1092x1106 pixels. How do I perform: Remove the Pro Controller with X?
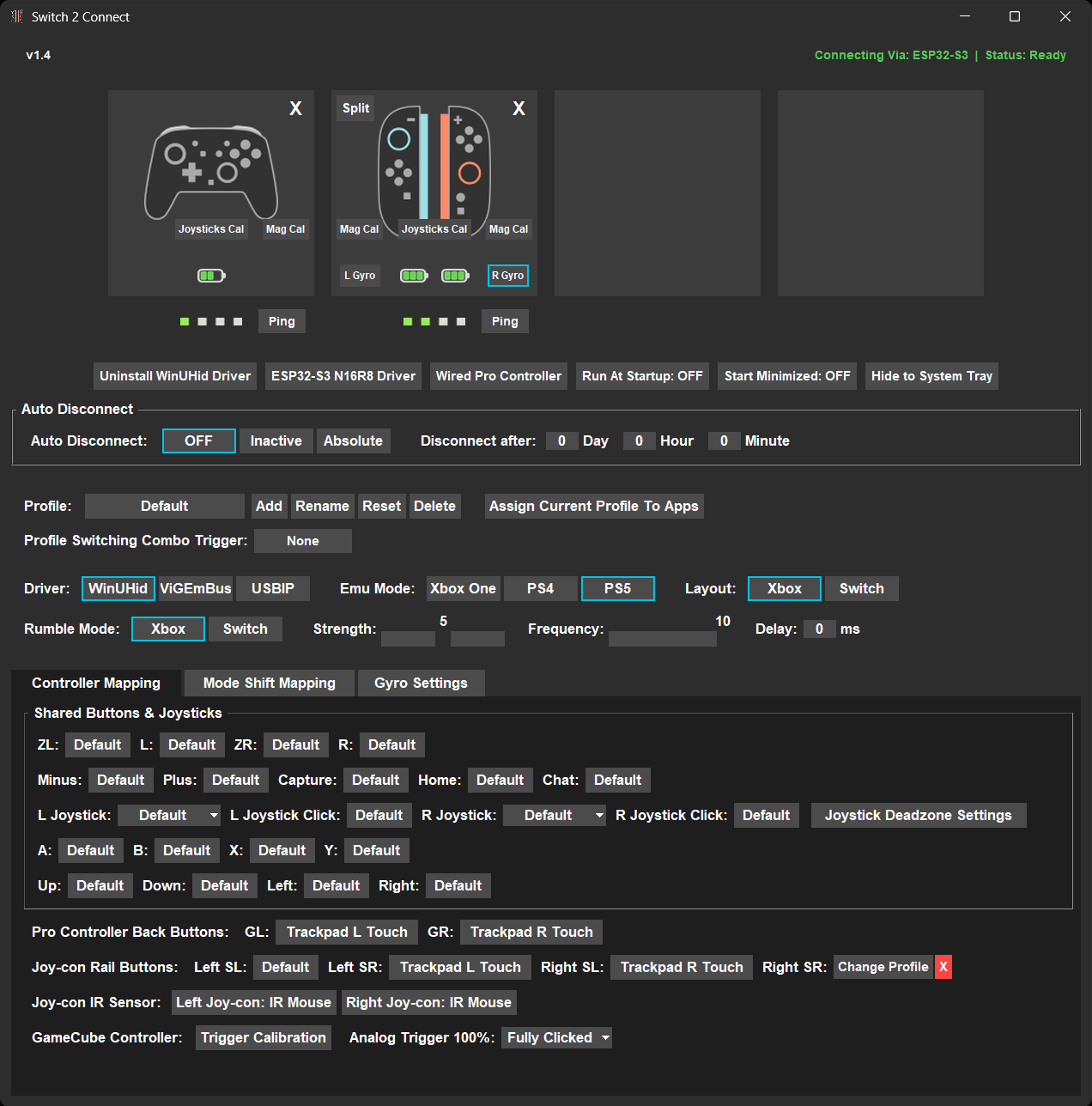click(x=295, y=108)
